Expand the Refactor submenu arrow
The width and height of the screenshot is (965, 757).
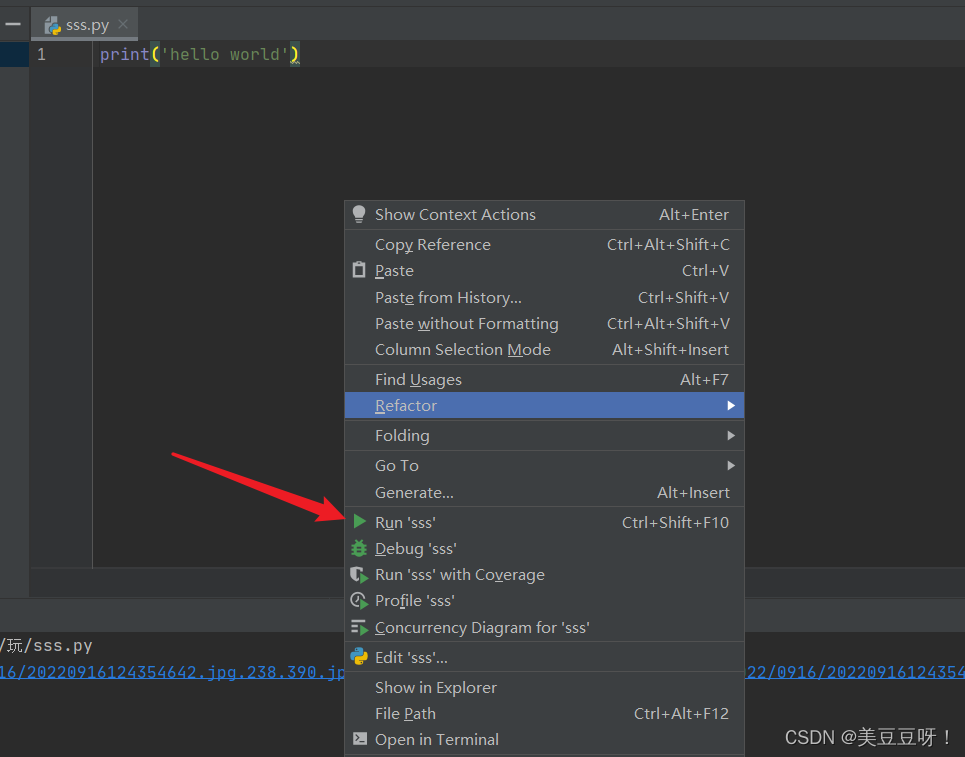(731, 406)
